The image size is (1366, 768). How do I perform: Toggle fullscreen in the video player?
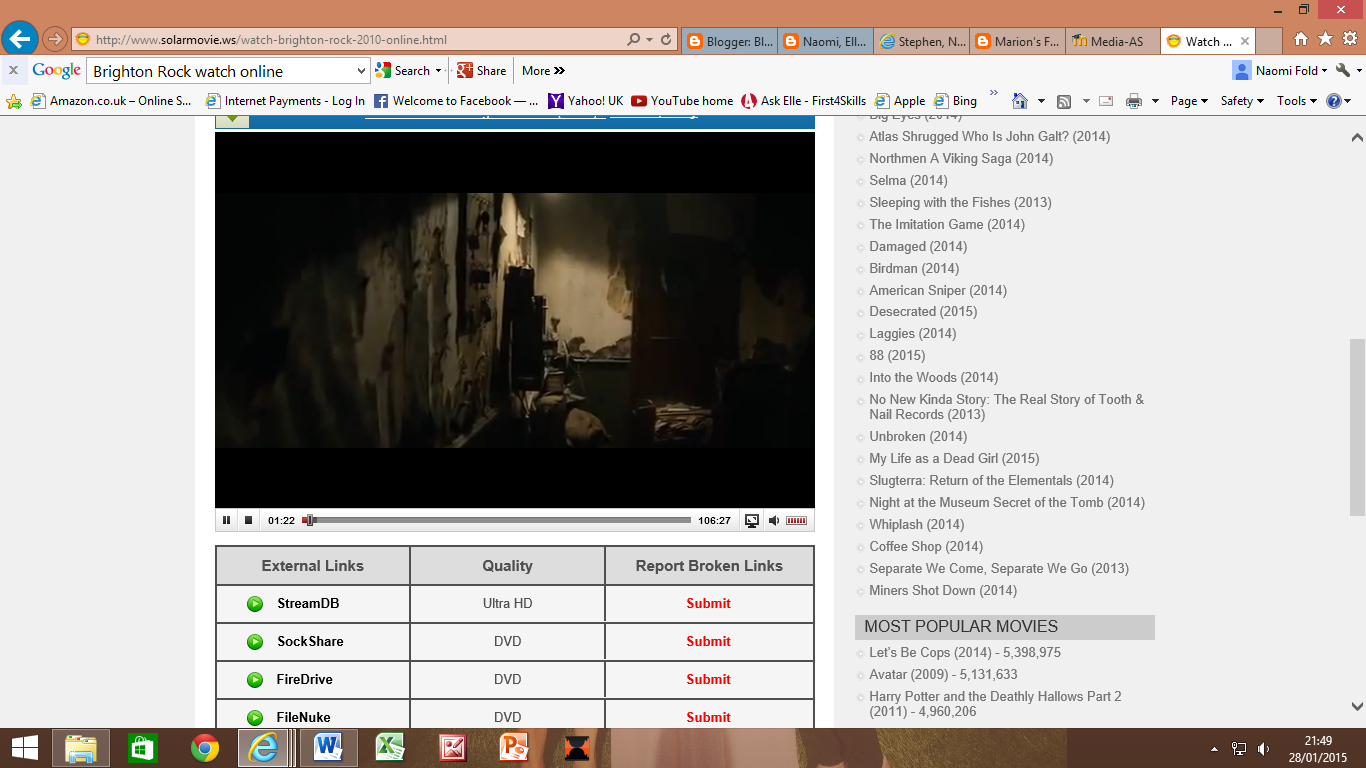(x=752, y=520)
